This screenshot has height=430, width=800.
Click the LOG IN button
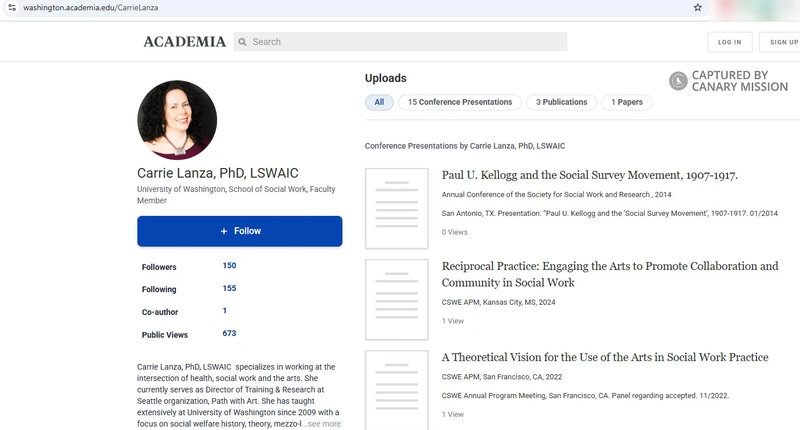730,42
